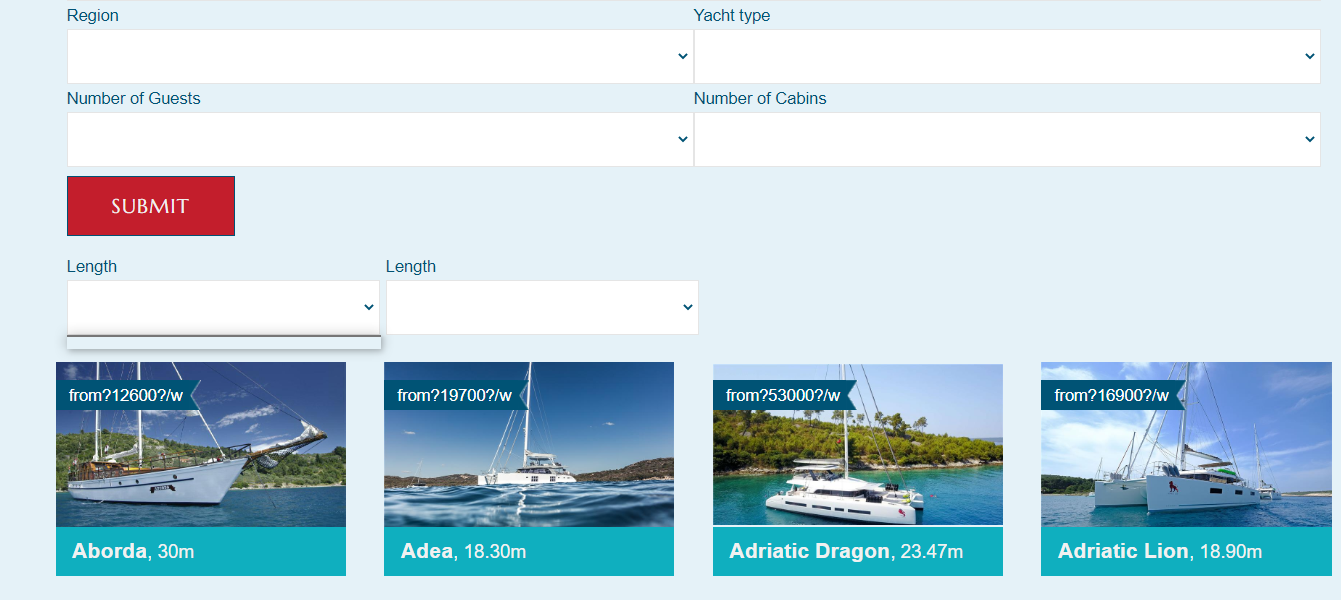This screenshot has width=1341, height=600.
Task: Click the Aborda, 30m title
Action: (x=133, y=551)
